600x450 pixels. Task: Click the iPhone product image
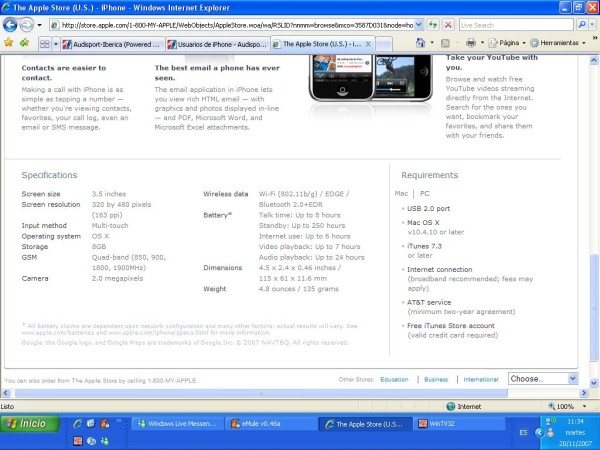click(370, 78)
